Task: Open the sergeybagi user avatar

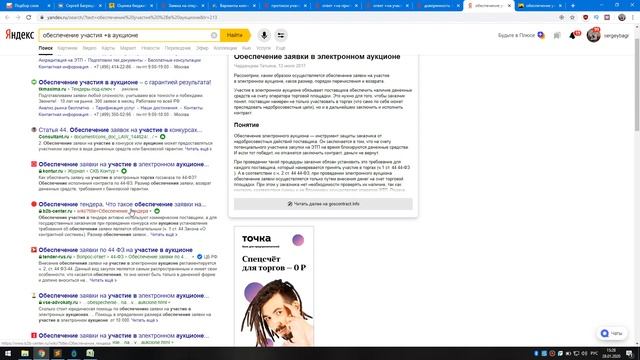Action: pos(593,36)
